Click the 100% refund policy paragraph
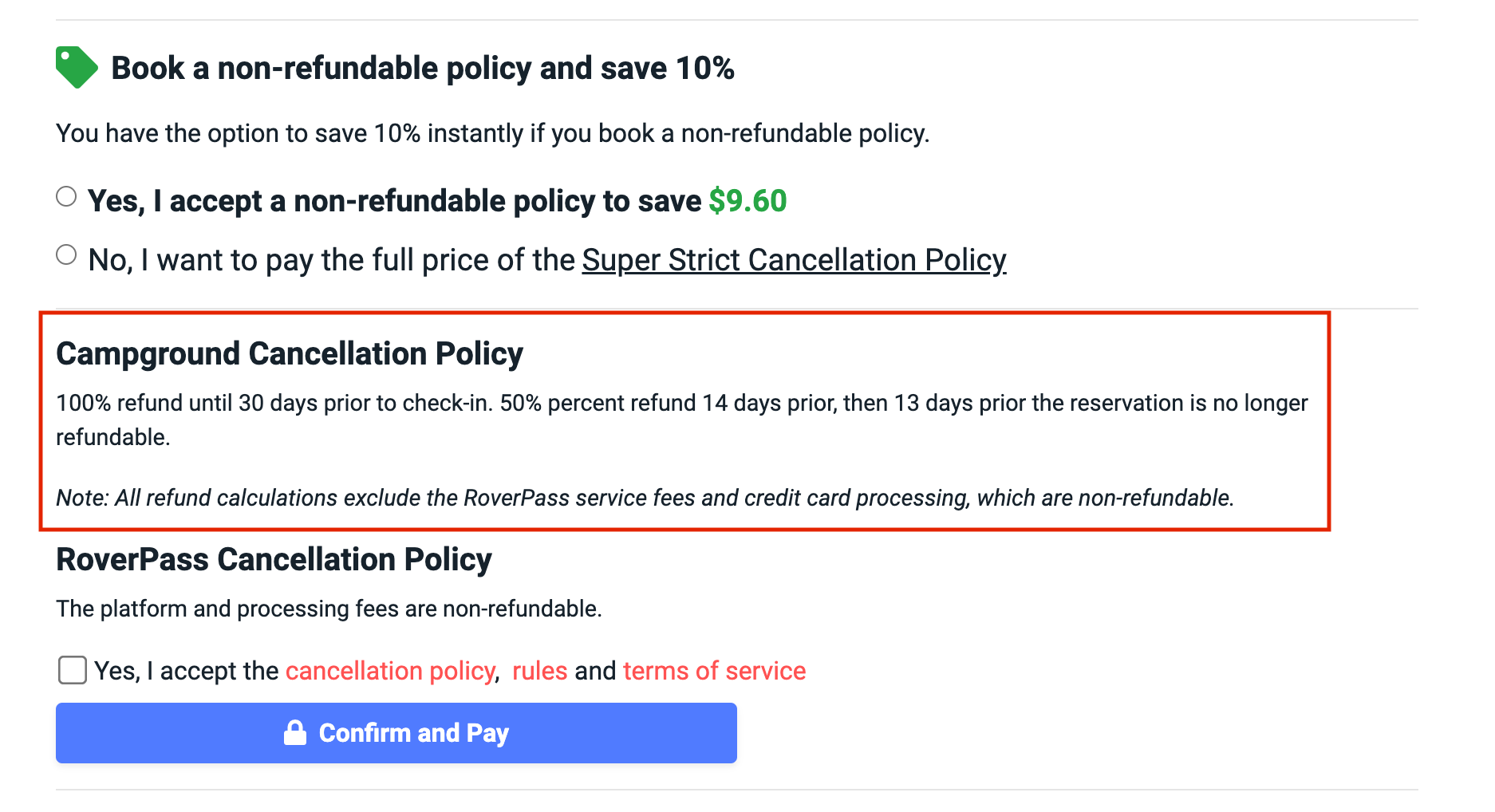 pyautogui.click(x=682, y=420)
